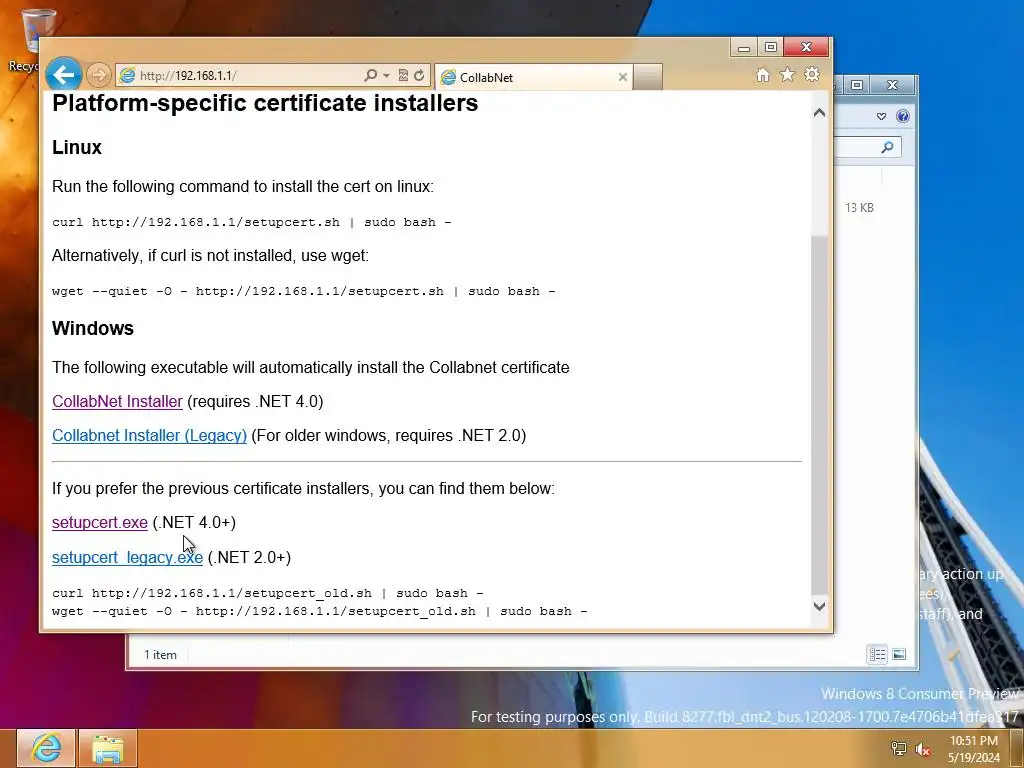Open the Favorites star icon
1024x768 pixels.
click(x=788, y=75)
